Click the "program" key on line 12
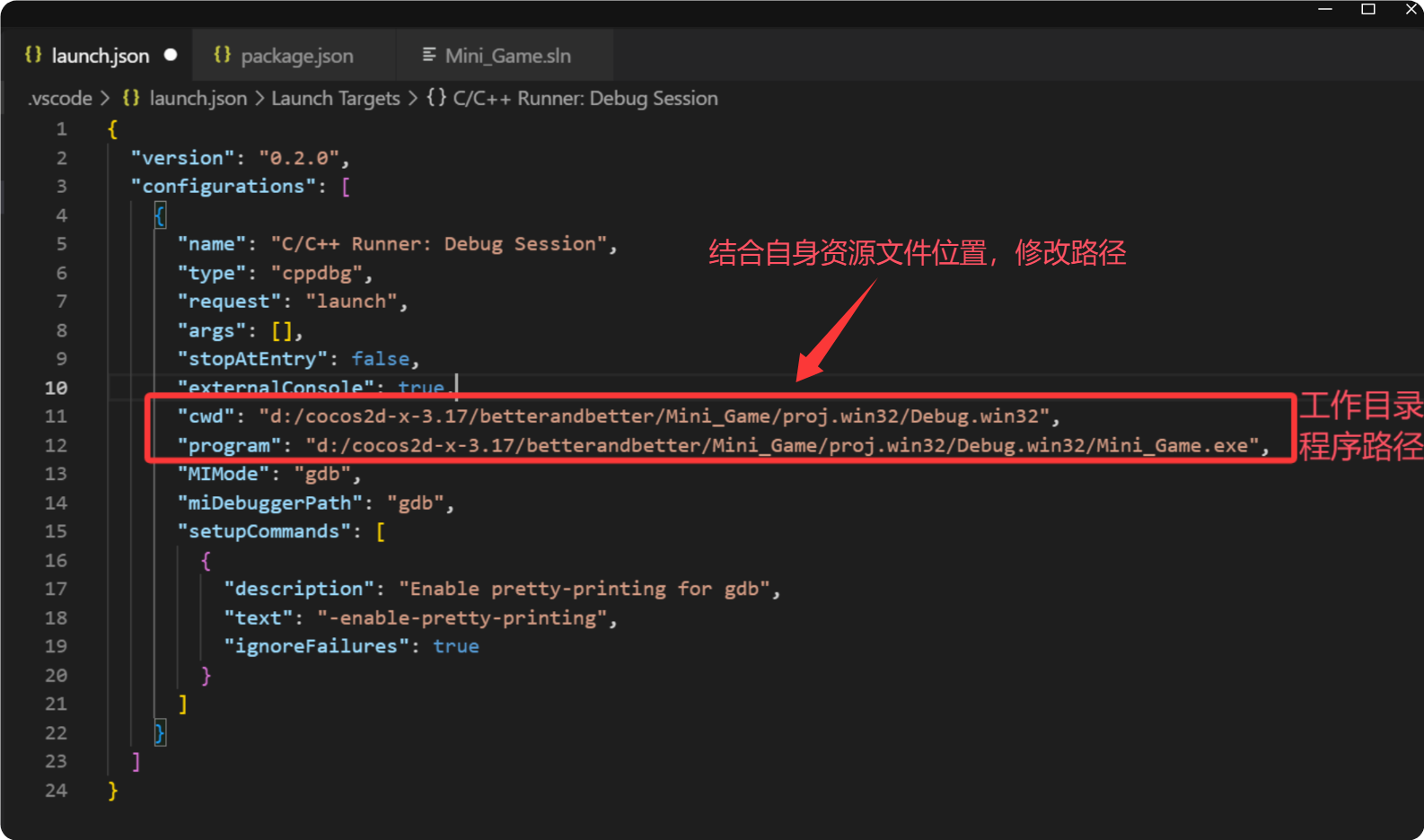 [229, 445]
